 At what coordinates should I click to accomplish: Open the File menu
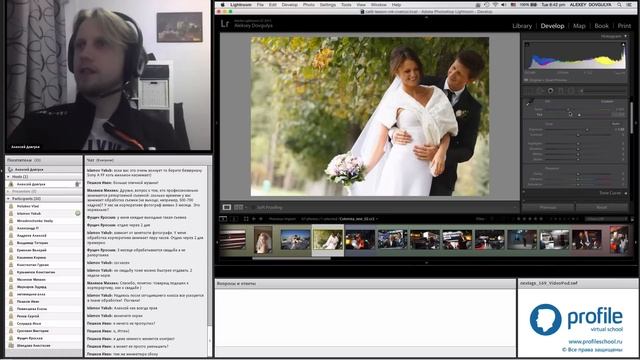click(260, 4)
